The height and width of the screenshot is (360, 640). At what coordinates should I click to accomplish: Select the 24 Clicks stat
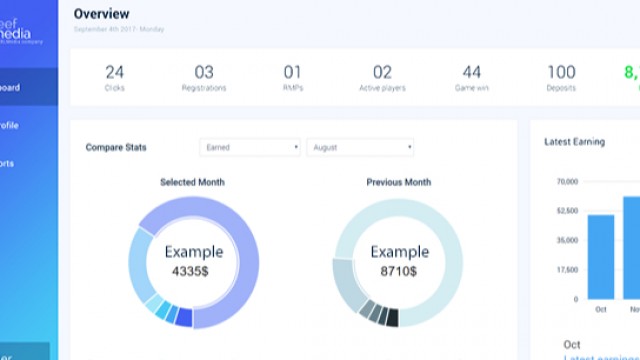[114, 78]
